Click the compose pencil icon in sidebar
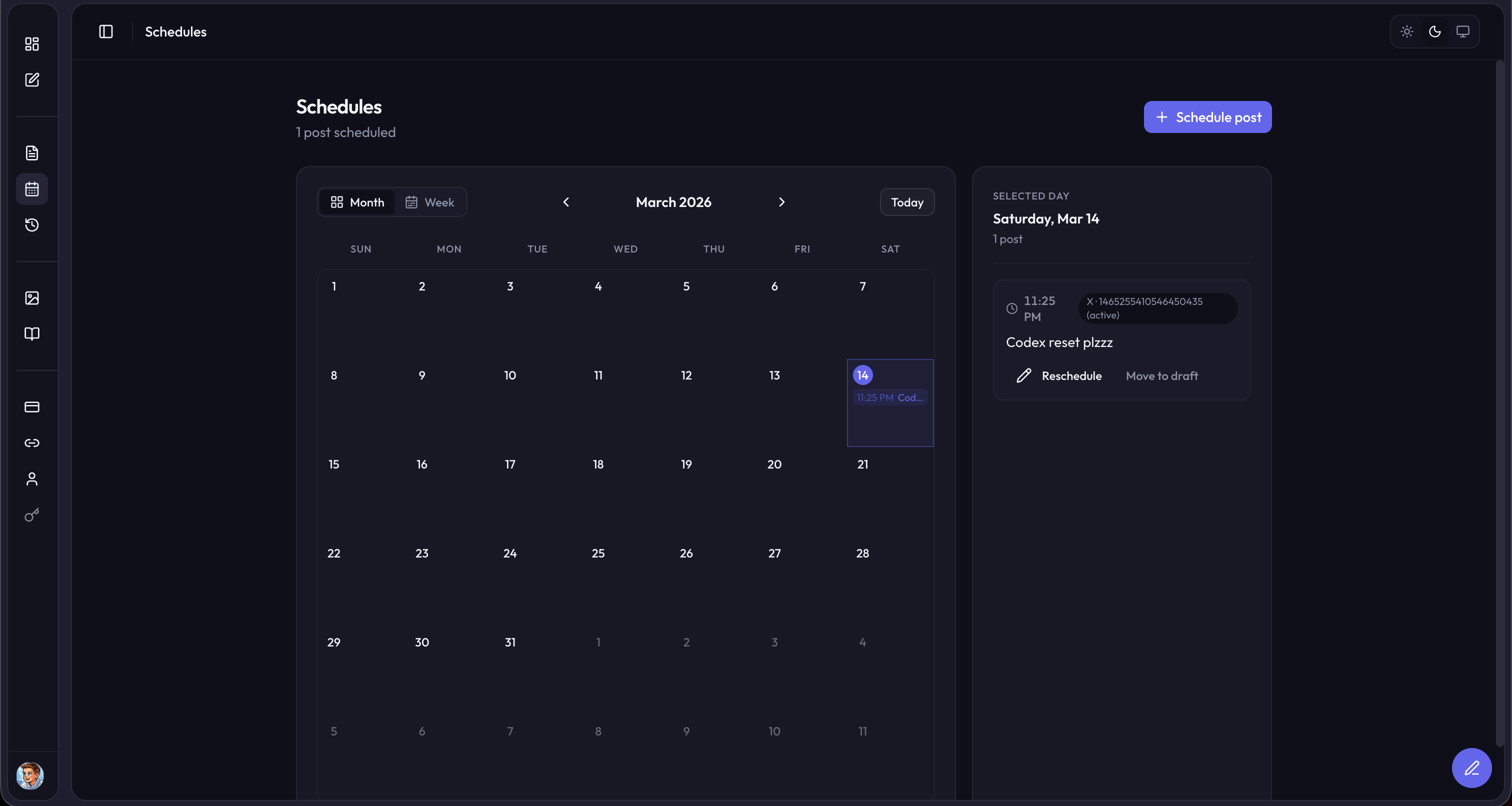This screenshot has width=1512, height=806. tap(31, 80)
